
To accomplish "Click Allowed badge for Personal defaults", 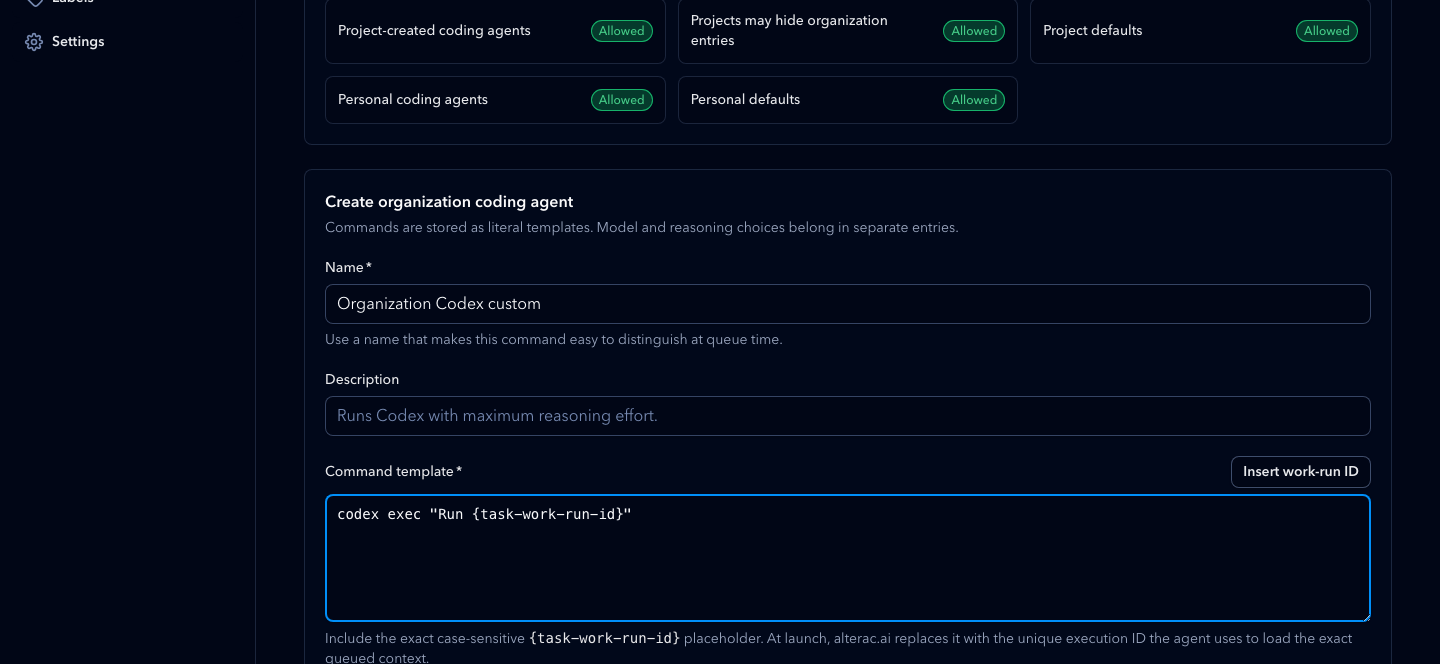I will [974, 100].
